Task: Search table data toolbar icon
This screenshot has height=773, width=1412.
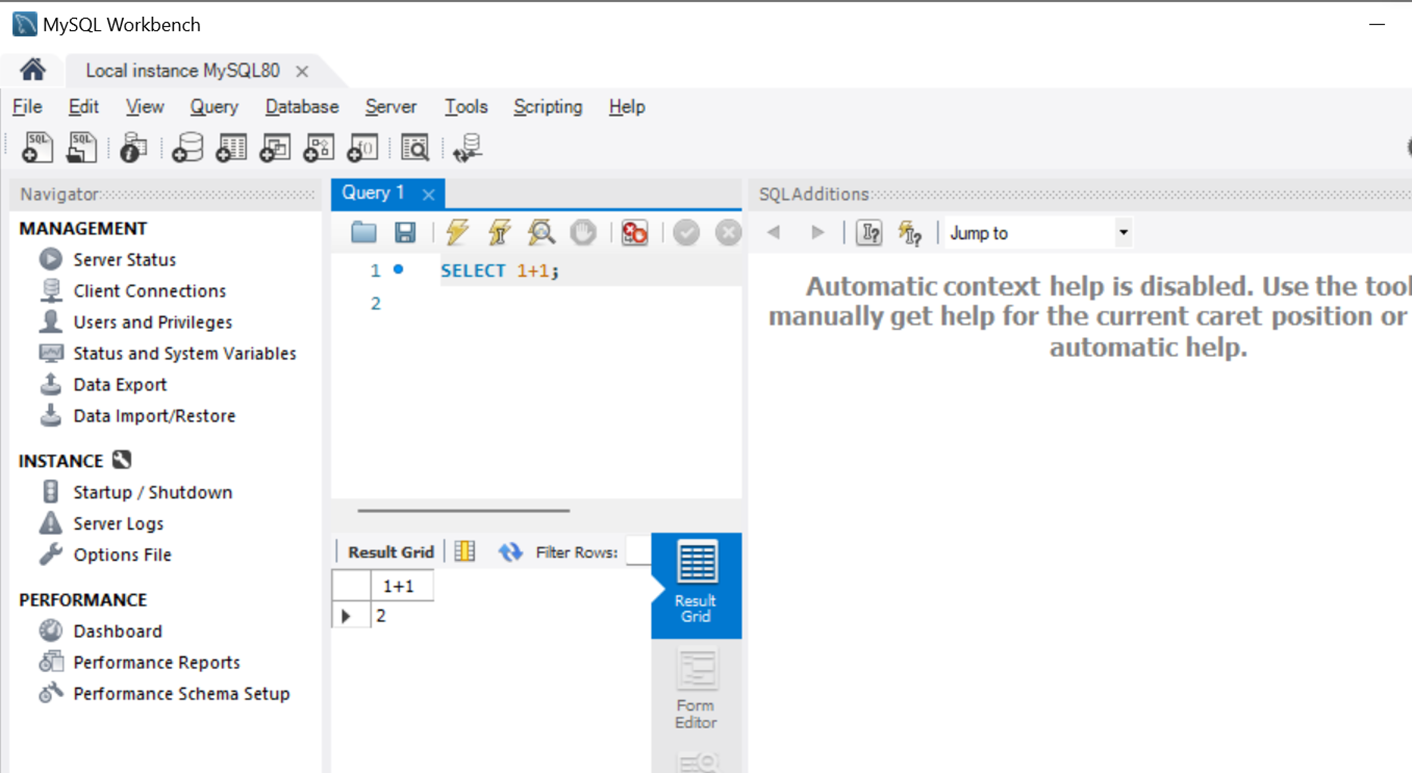Action: [x=415, y=147]
